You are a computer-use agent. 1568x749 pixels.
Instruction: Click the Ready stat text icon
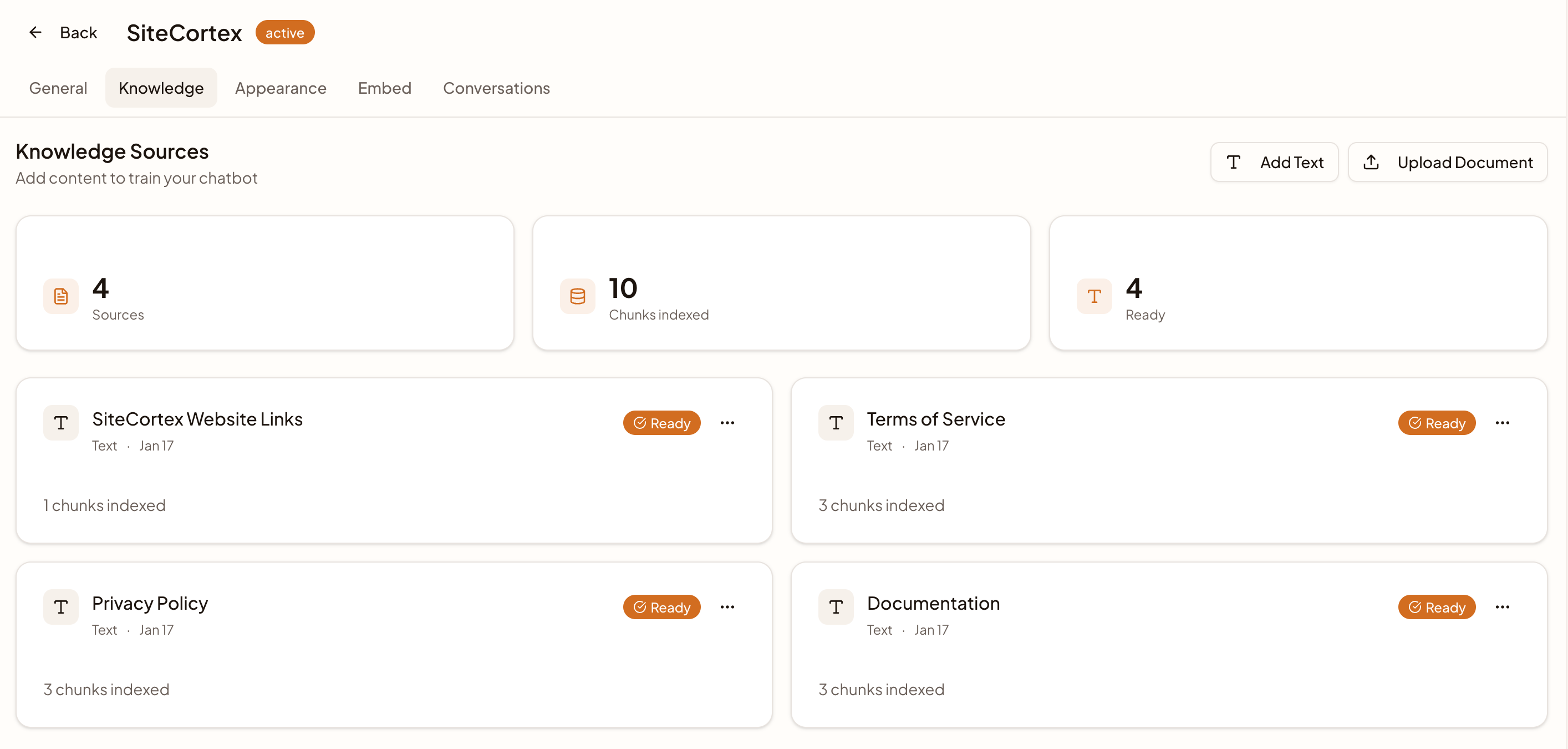pos(1094,297)
